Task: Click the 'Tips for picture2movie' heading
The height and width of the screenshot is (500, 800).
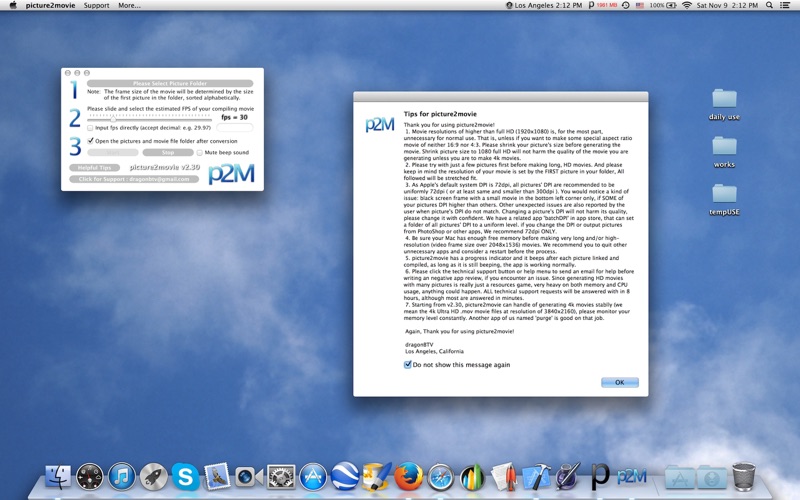Action: pyautogui.click(x=440, y=114)
